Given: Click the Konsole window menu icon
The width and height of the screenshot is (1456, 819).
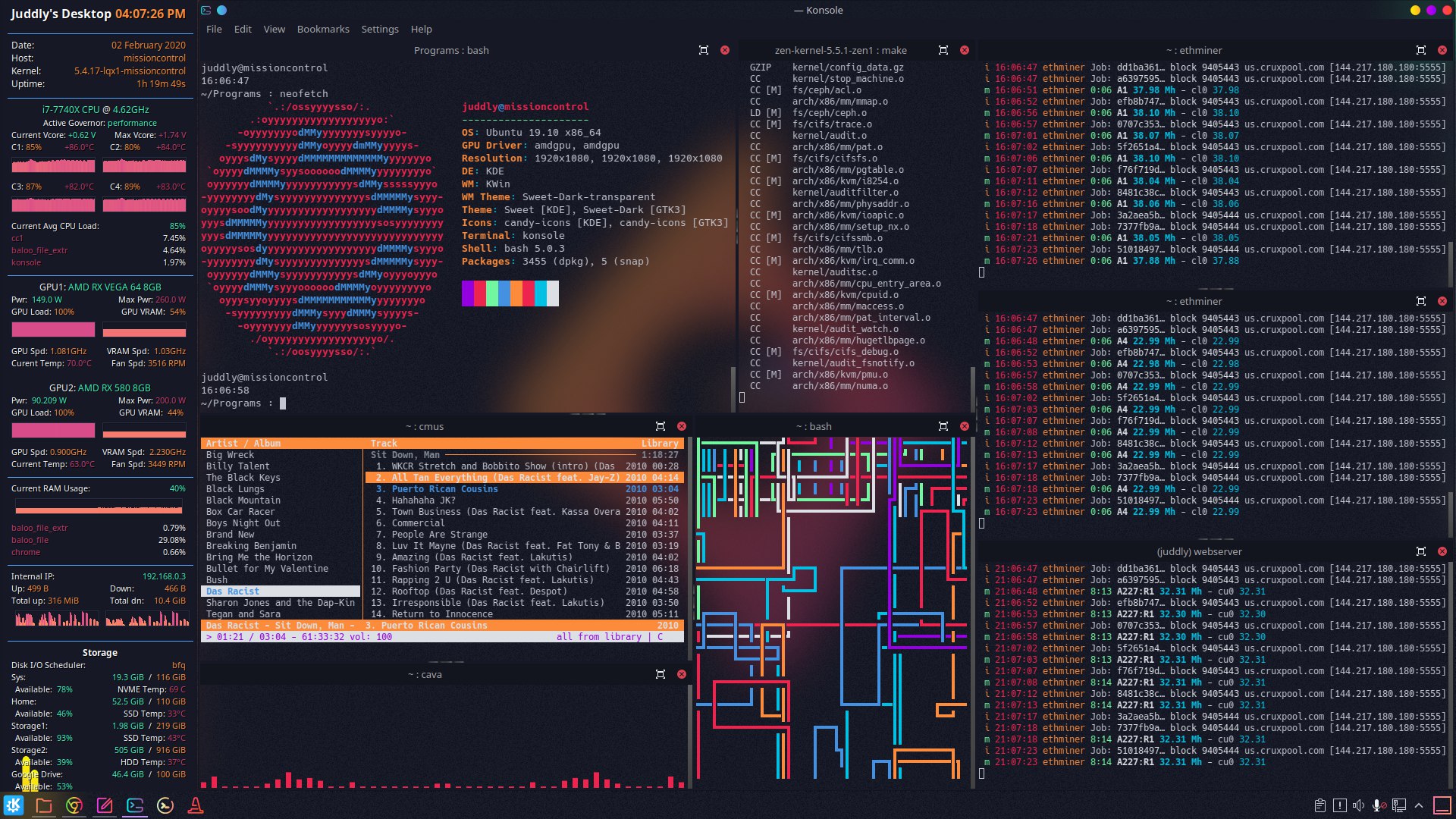Looking at the screenshot, I should 206,11.
